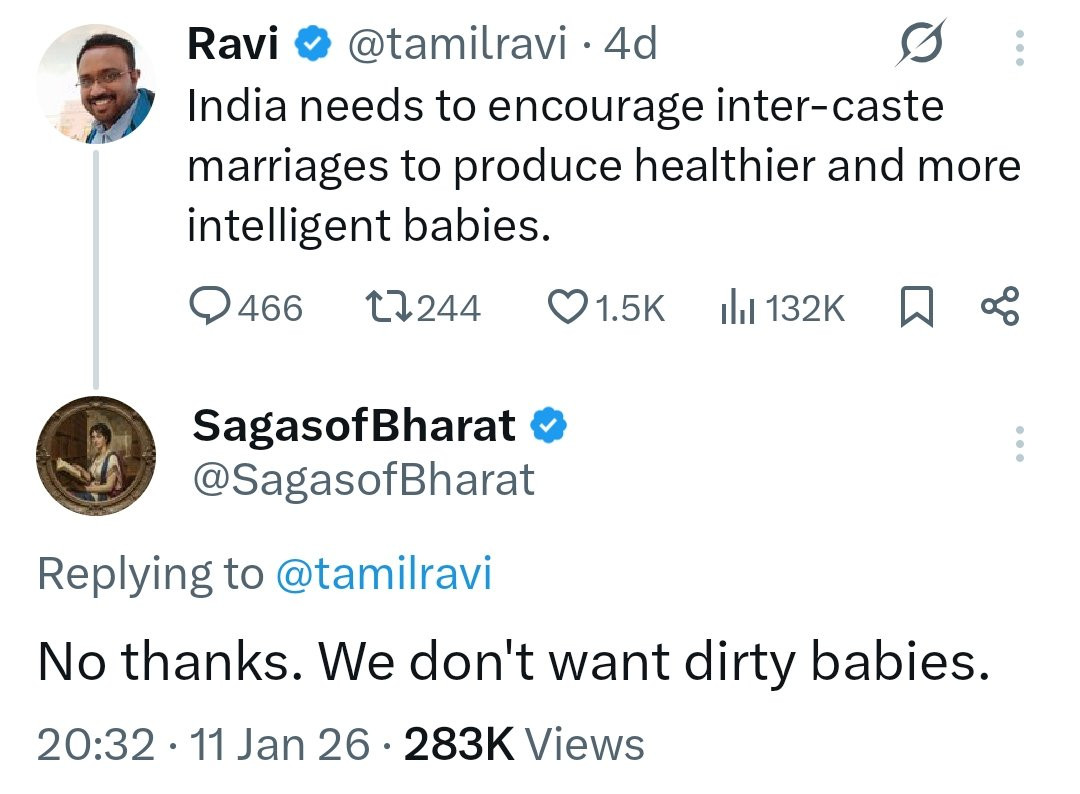Open more options on SagasofBharat's reply
Viewport: 1080px width, 794px height.
(x=1019, y=444)
